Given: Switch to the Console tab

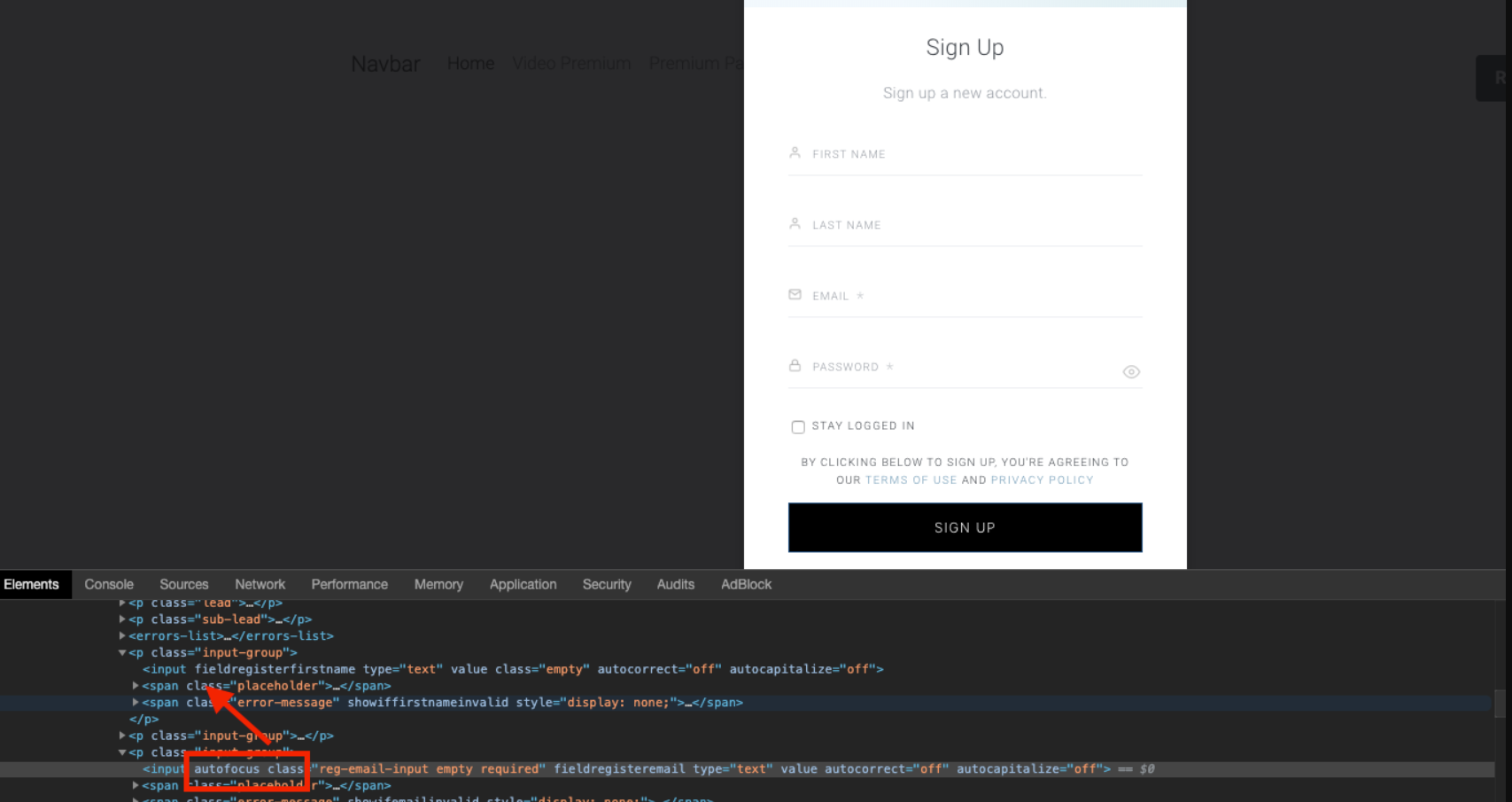Looking at the screenshot, I should point(109,584).
